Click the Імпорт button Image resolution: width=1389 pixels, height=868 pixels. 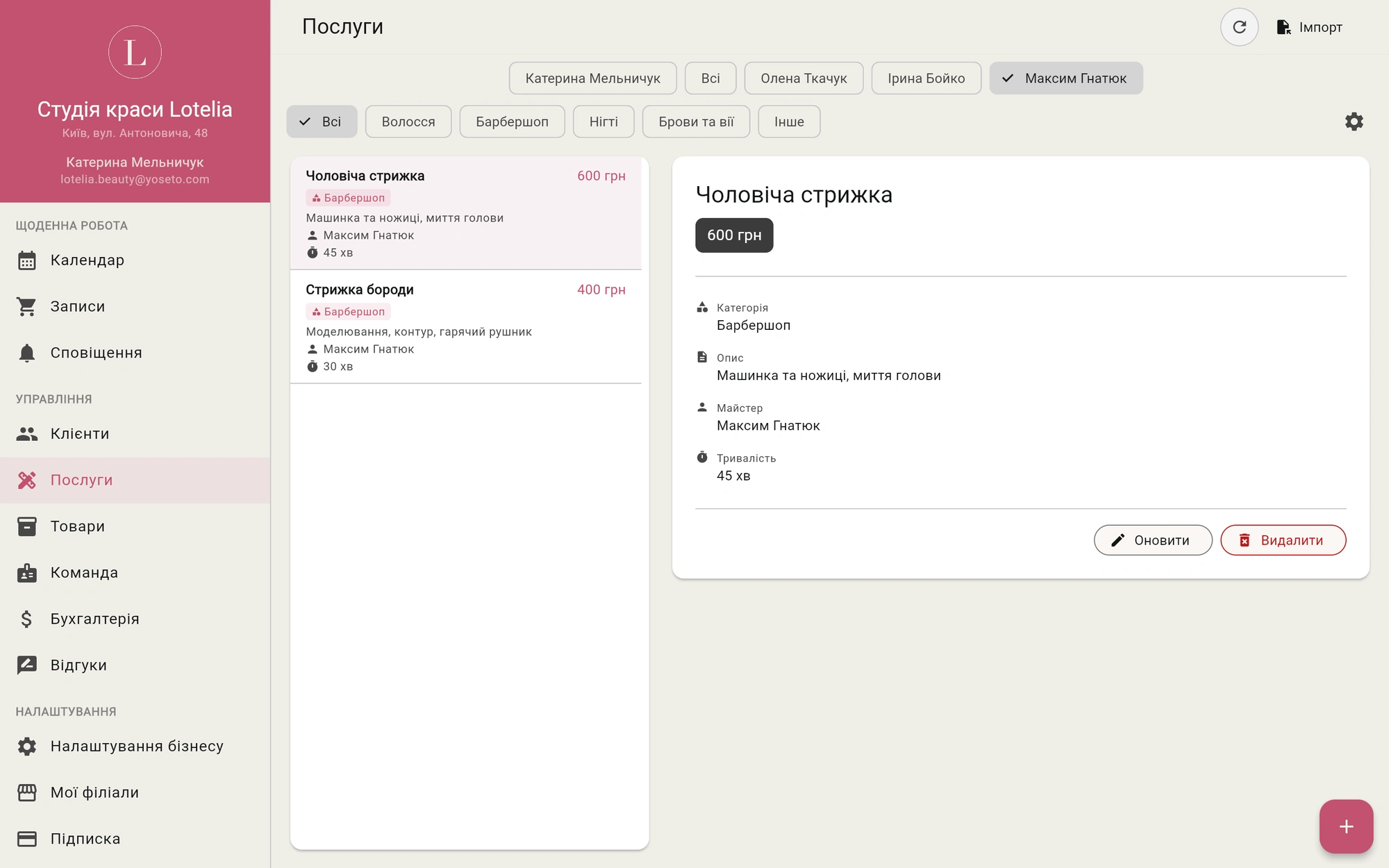click(1309, 27)
